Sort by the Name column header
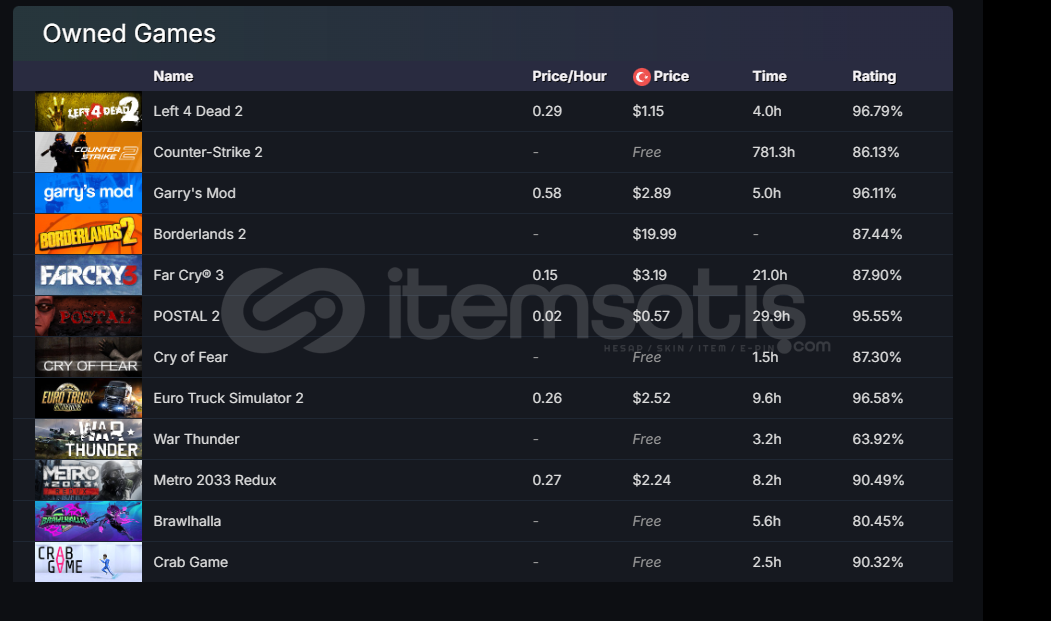1051x621 pixels. point(173,77)
